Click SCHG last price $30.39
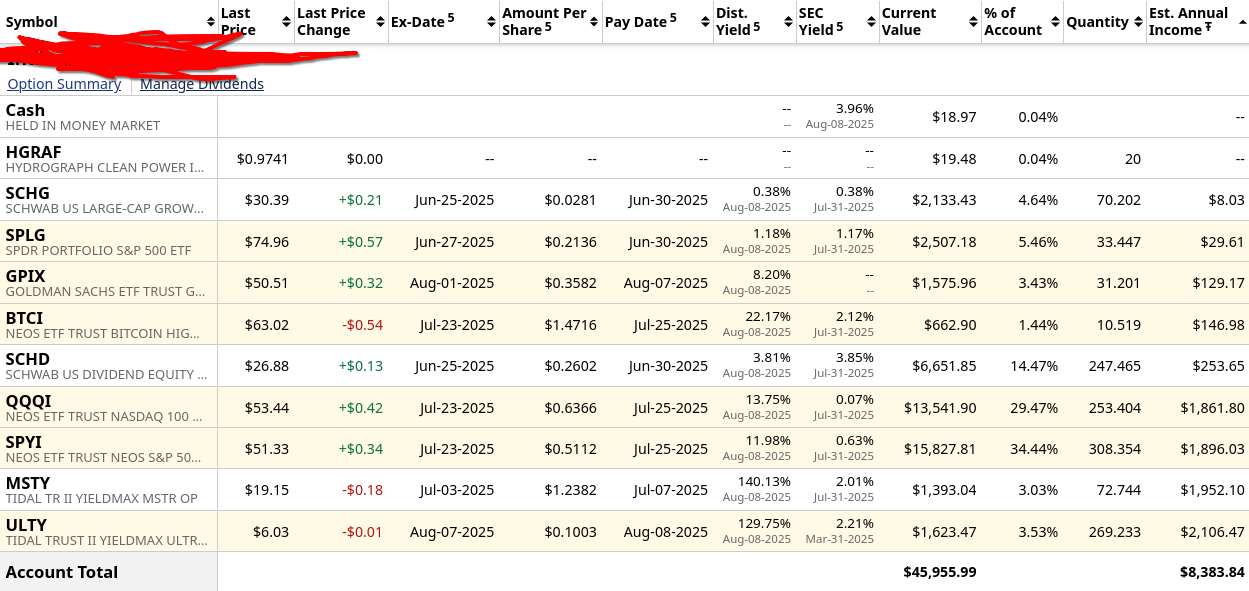 click(267, 200)
